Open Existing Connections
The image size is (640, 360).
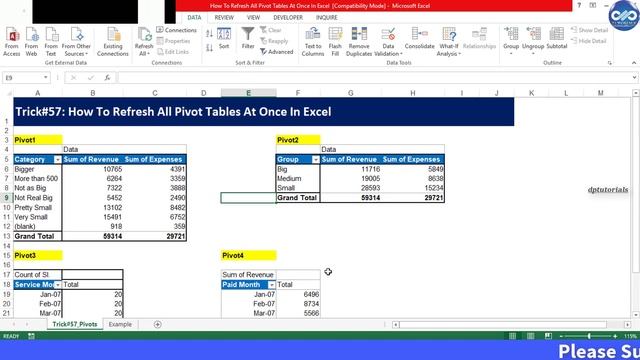[113, 42]
